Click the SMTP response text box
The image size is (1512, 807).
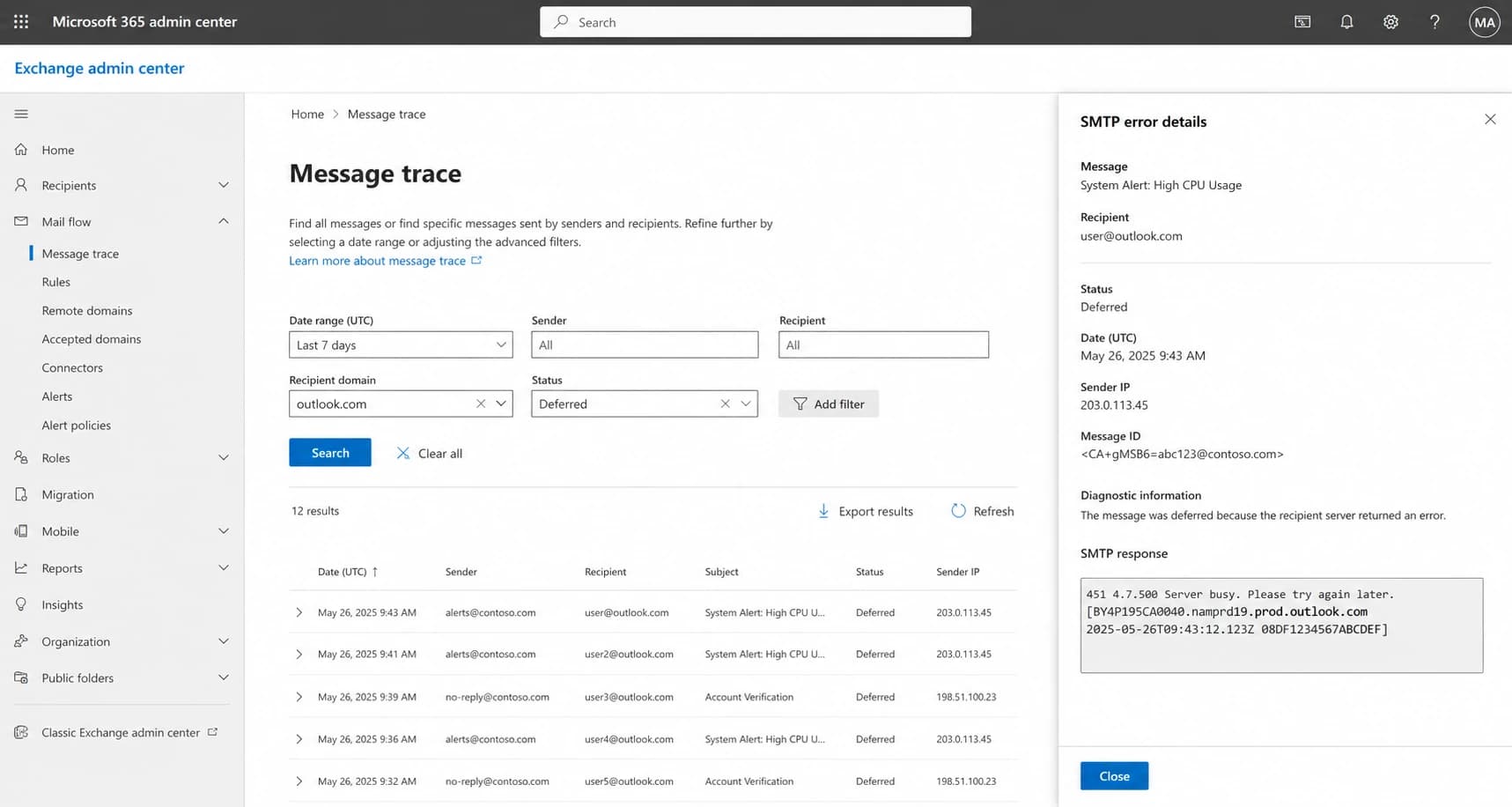[1281, 626]
